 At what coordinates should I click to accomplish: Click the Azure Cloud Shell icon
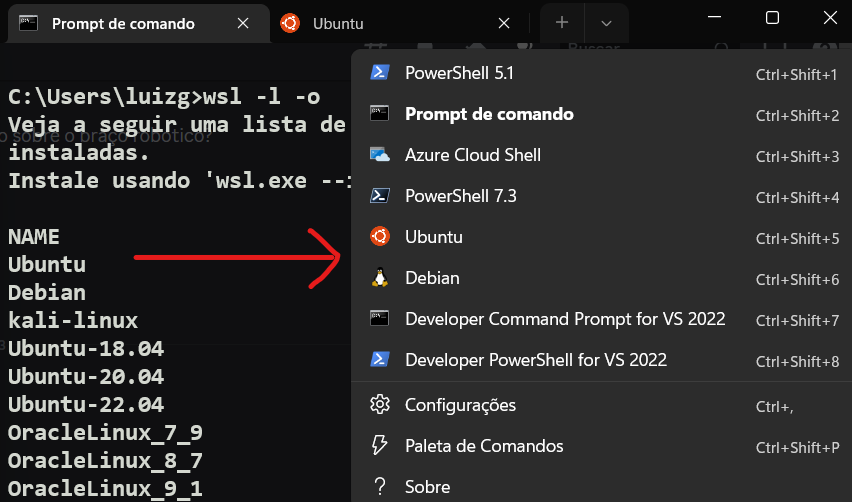pos(380,155)
